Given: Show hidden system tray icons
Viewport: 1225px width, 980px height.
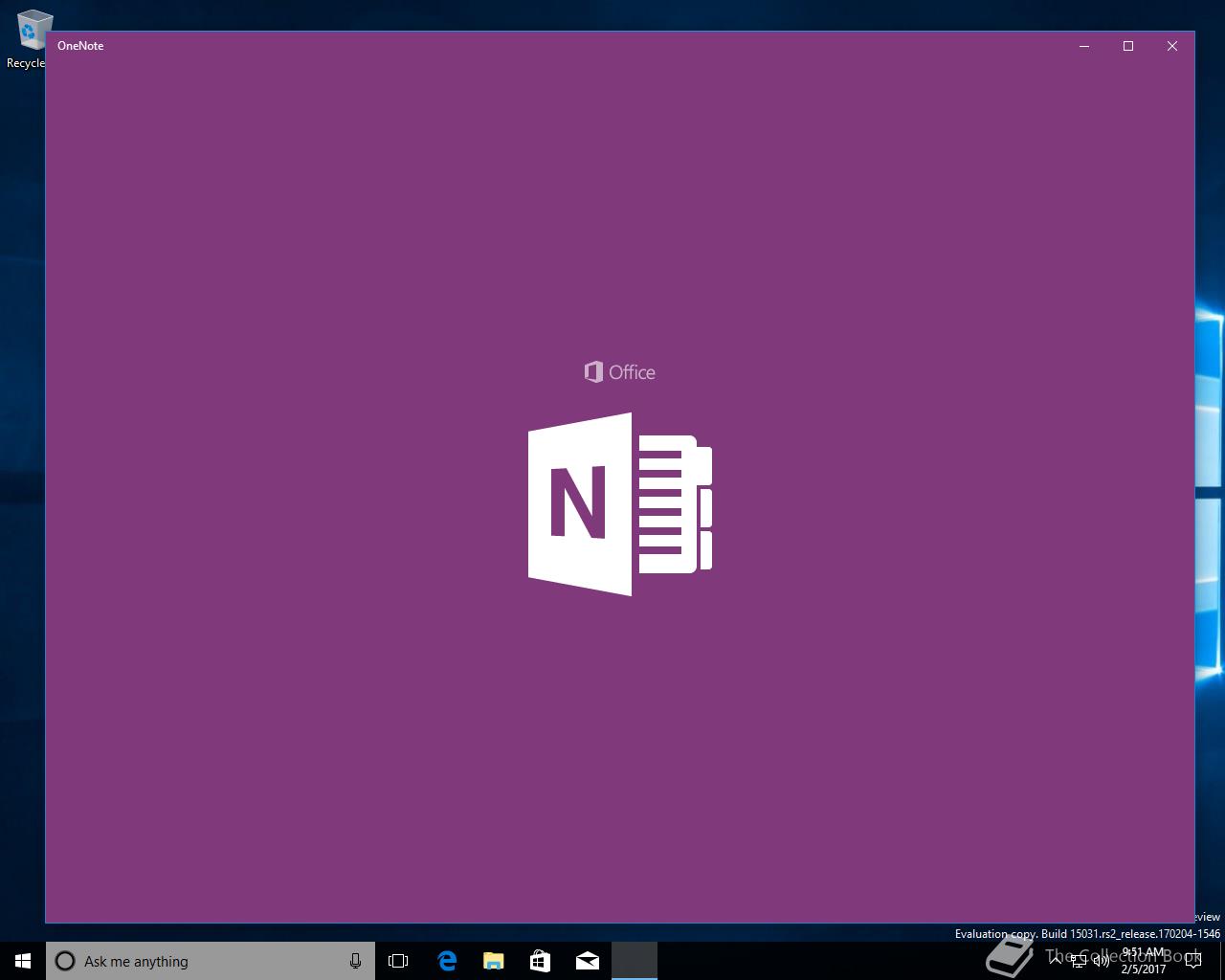Looking at the screenshot, I should (x=1056, y=961).
